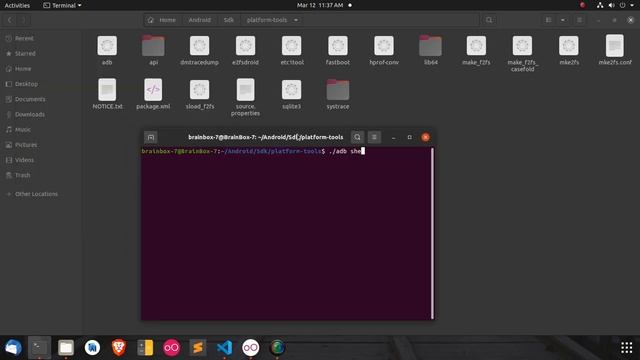Open the Terminal app menu in top bar
This screenshot has width=640, height=360.
(62, 5)
